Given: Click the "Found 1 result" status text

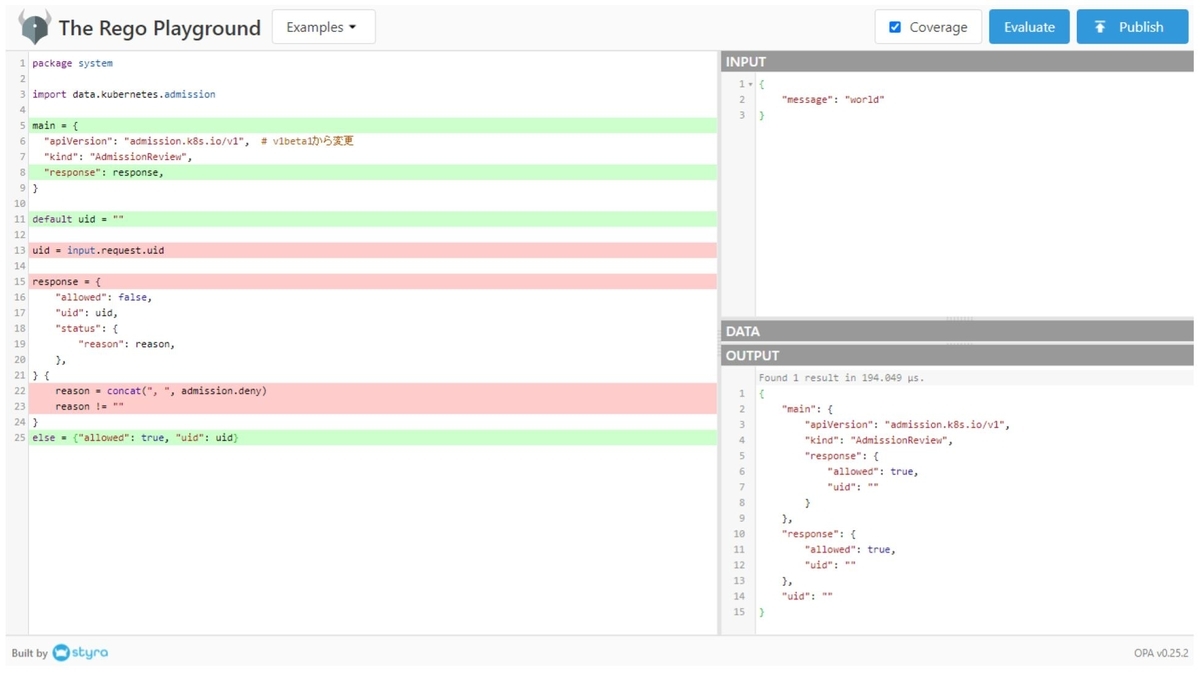Looking at the screenshot, I should (x=841, y=378).
